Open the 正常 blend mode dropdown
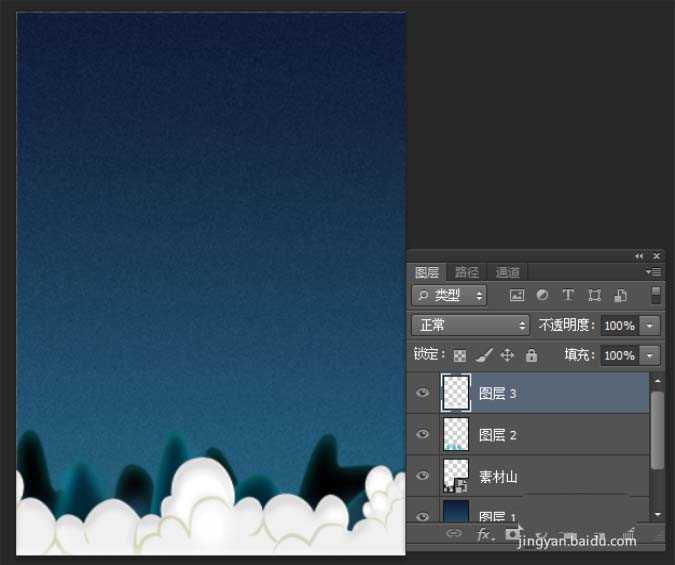675x565 pixels. (x=470, y=325)
